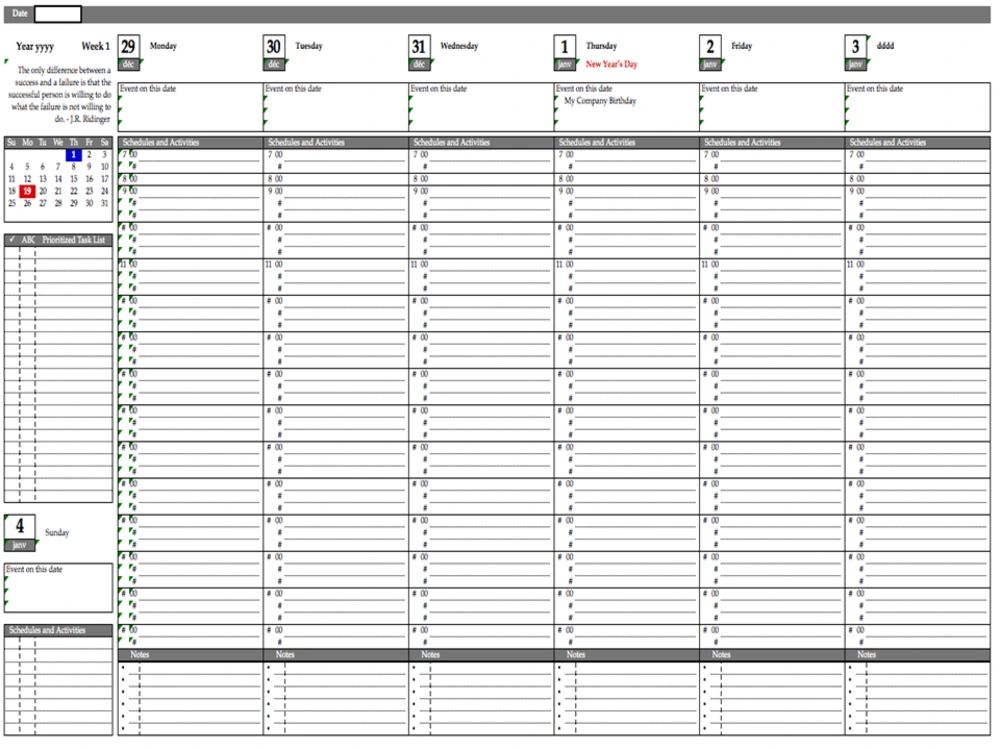Click the 'déc' month tag under 31

point(419,64)
